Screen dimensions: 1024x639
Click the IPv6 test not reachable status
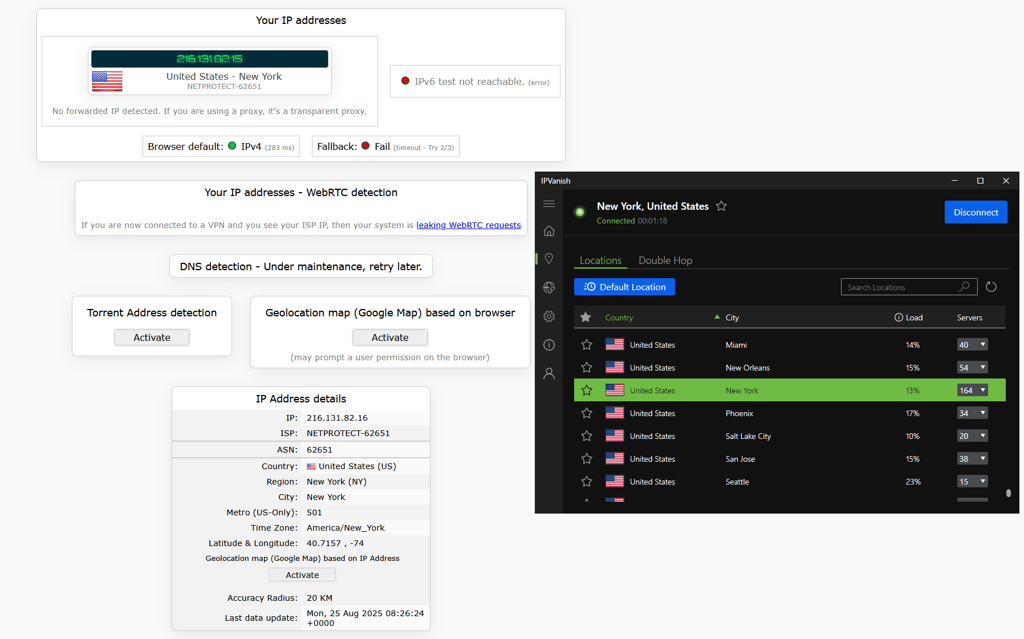tap(475, 81)
